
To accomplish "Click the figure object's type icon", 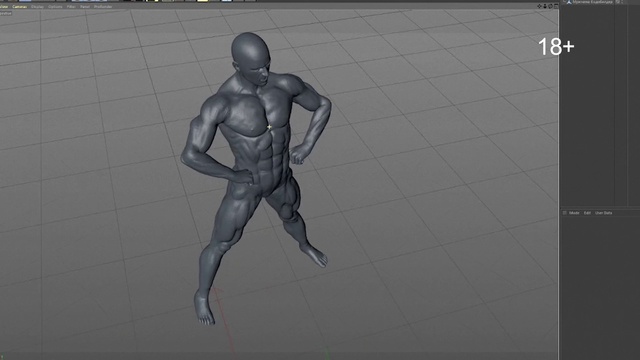I will (x=569, y=2).
